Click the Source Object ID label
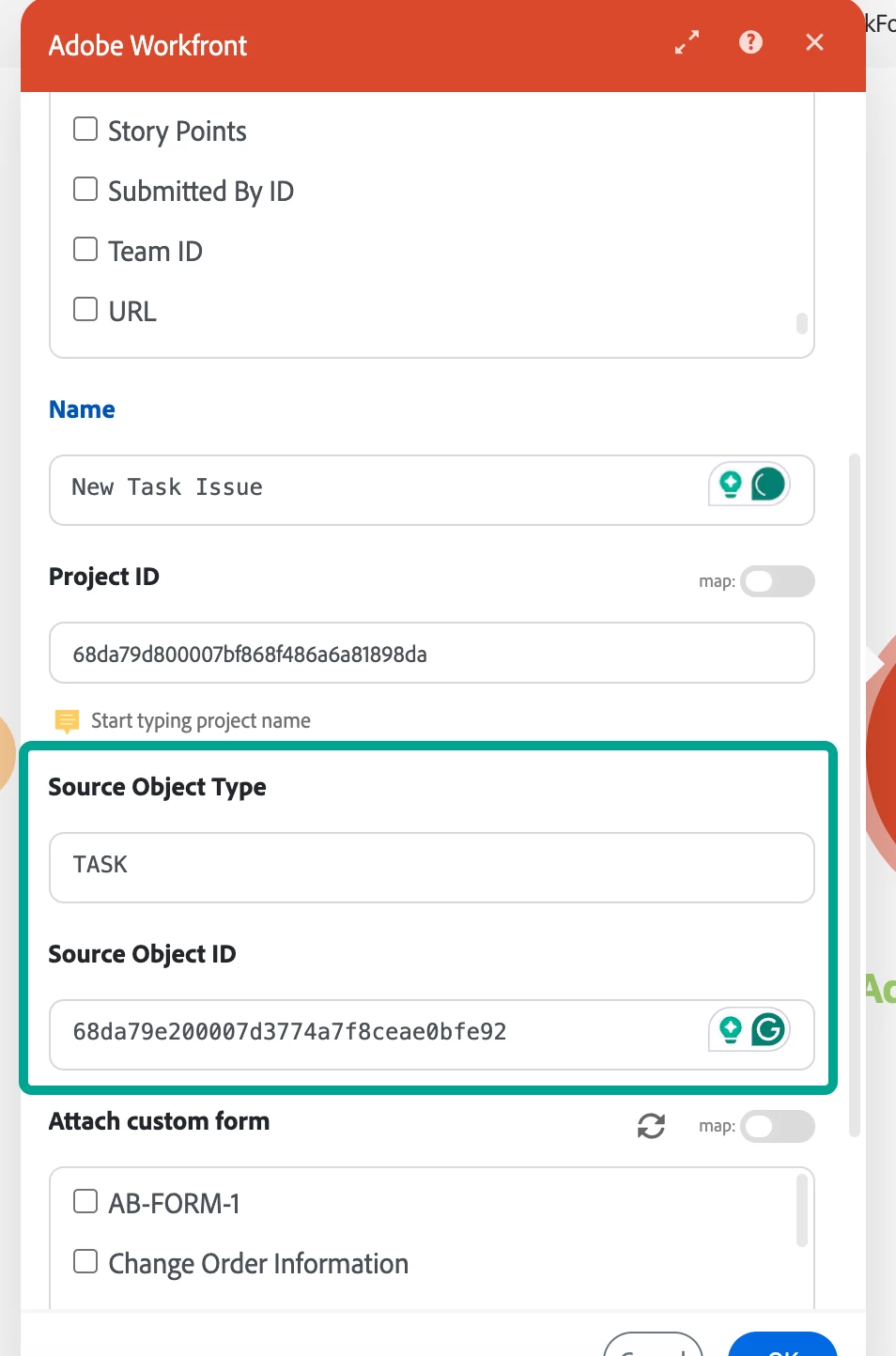Viewport: 896px width, 1356px height. [x=142, y=954]
